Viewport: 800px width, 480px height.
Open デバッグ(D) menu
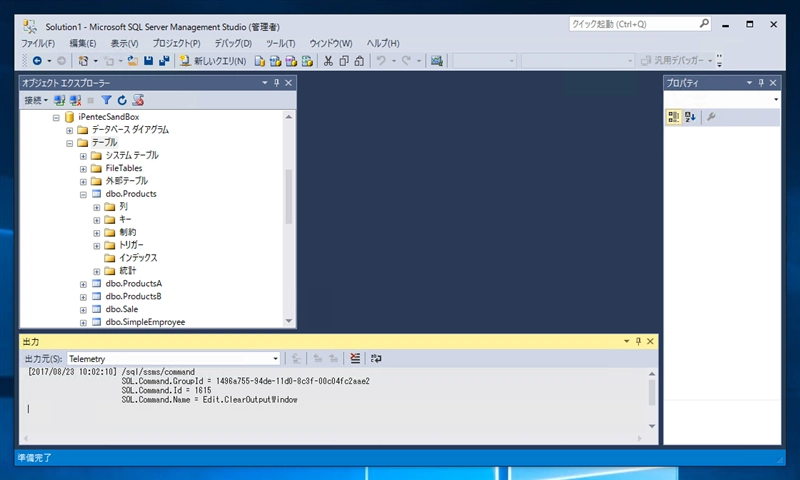pyautogui.click(x=233, y=43)
